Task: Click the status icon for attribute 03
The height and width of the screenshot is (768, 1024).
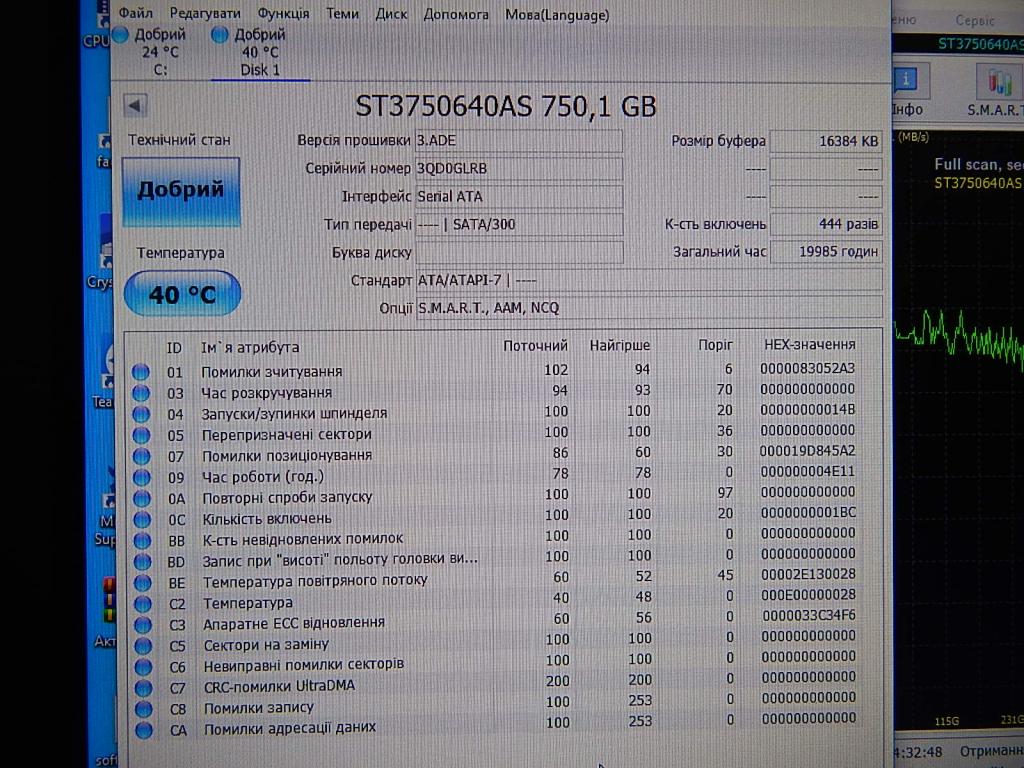Action: coord(140,393)
